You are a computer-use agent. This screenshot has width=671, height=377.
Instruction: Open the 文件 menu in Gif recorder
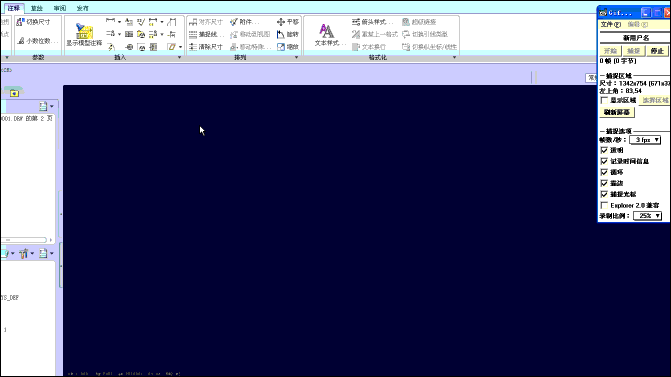pos(610,25)
